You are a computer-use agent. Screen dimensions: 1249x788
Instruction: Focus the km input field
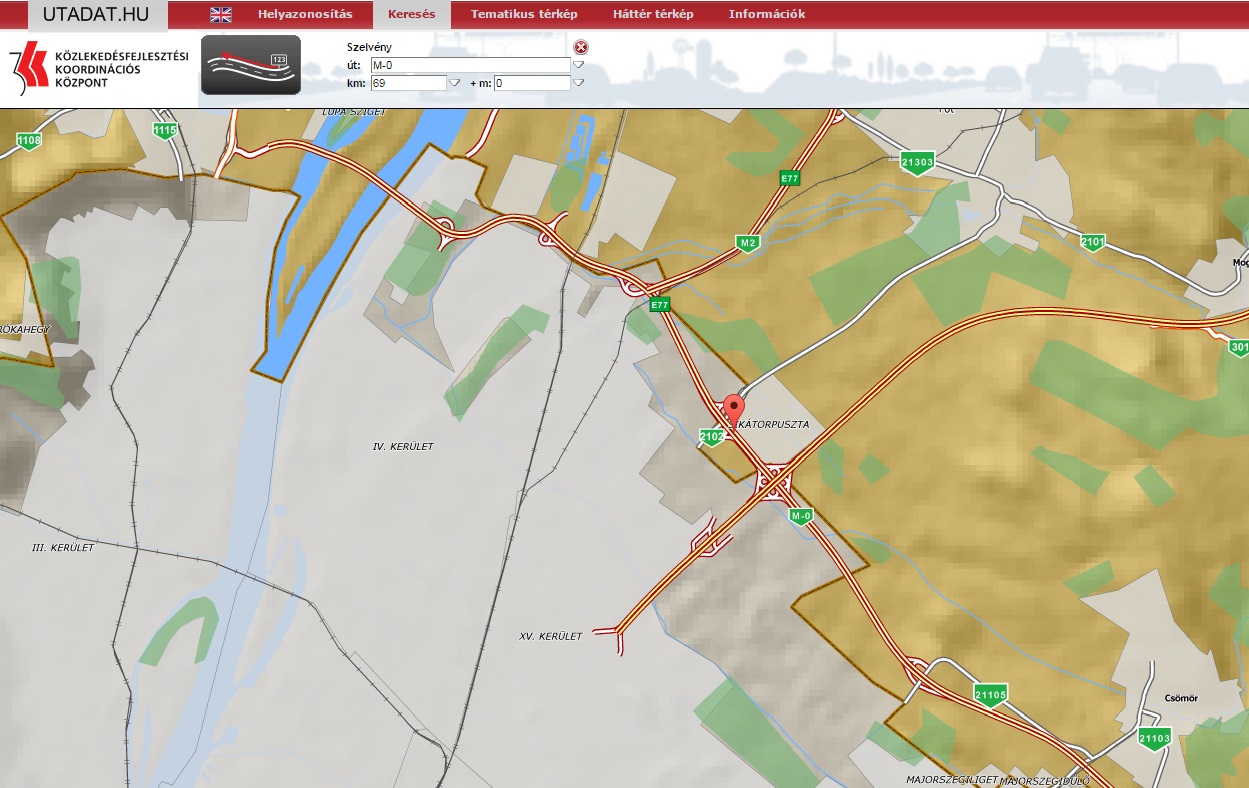pyautogui.click(x=407, y=83)
